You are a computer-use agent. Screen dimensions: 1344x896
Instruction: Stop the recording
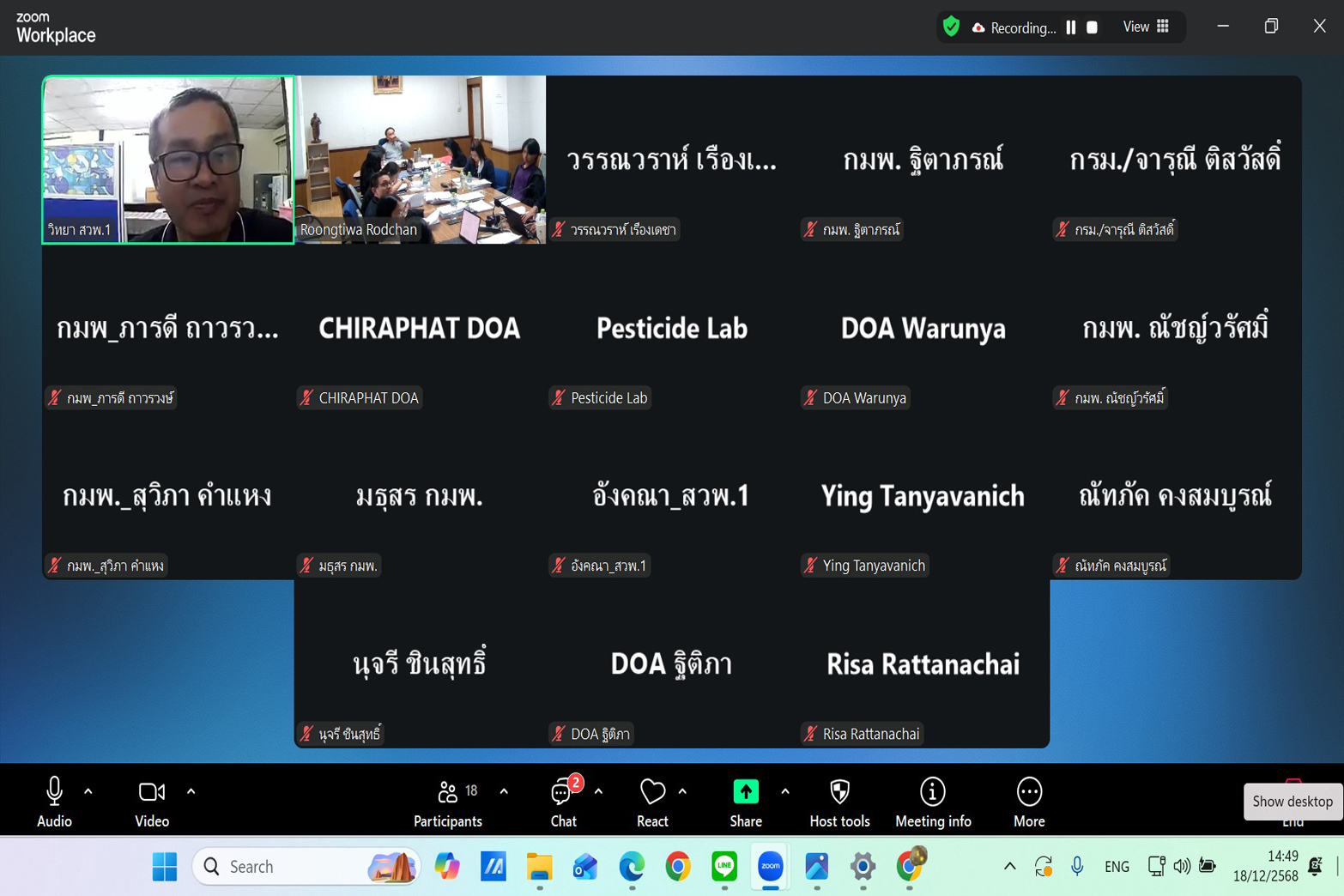pos(1092,27)
